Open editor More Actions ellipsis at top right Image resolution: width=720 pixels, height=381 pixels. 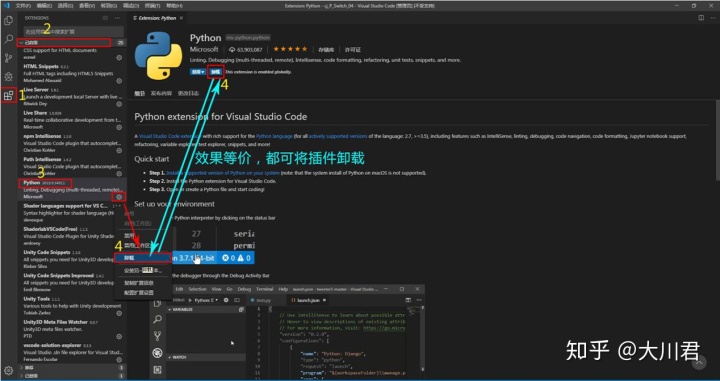(712, 18)
